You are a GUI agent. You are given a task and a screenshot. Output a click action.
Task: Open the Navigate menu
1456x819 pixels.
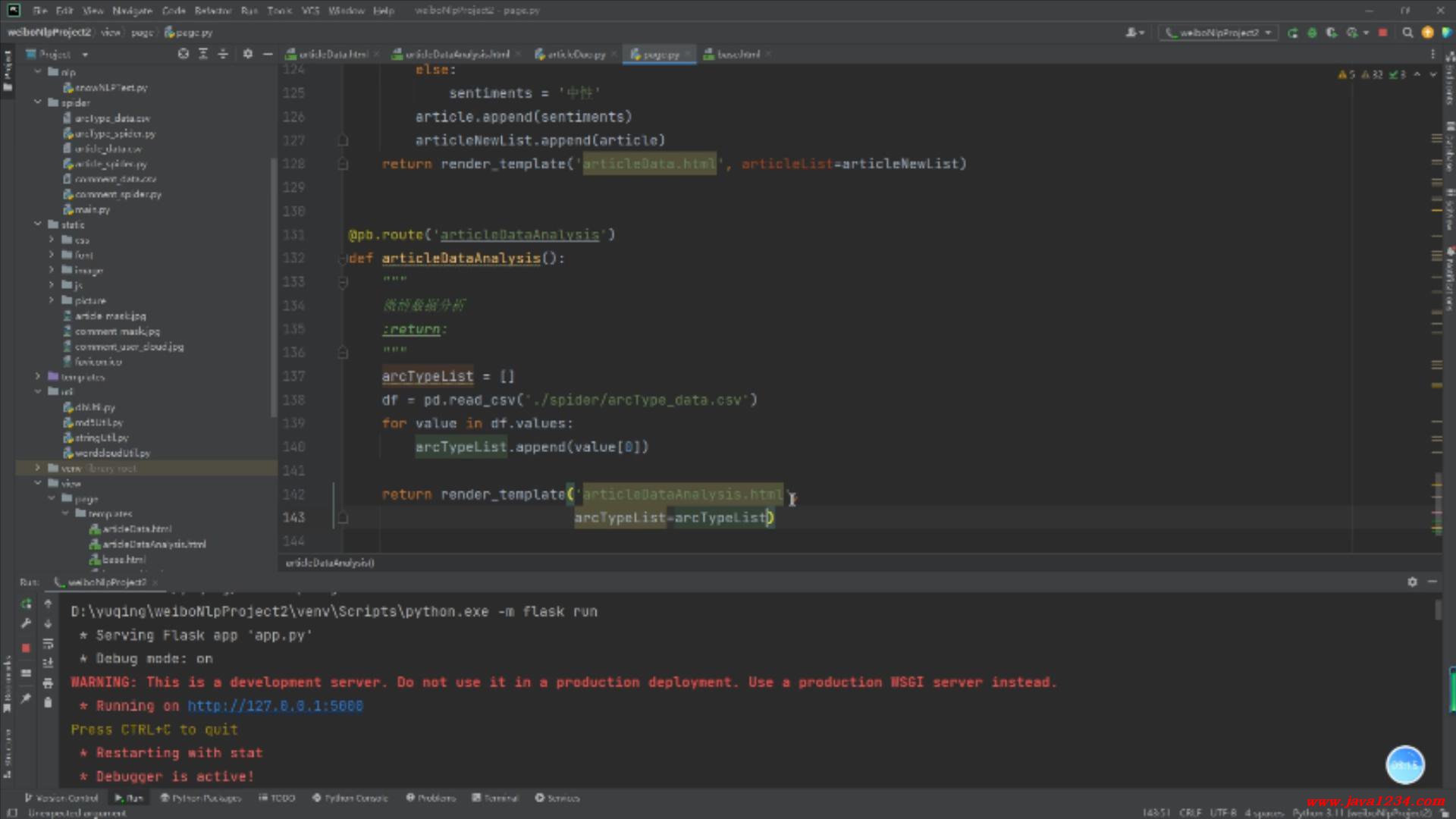click(x=132, y=11)
